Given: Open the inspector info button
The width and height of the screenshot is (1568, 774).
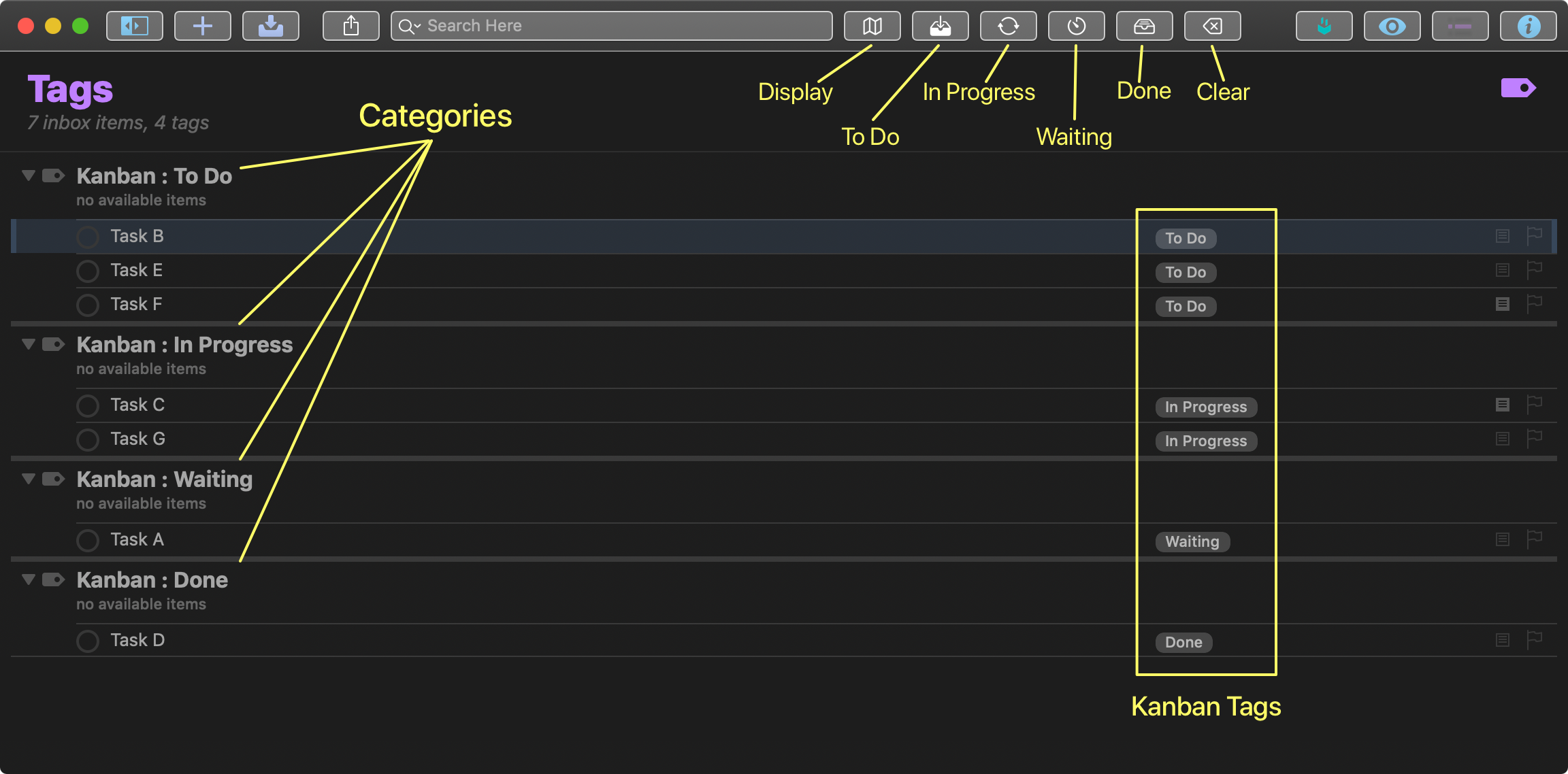Looking at the screenshot, I should [1528, 27].
